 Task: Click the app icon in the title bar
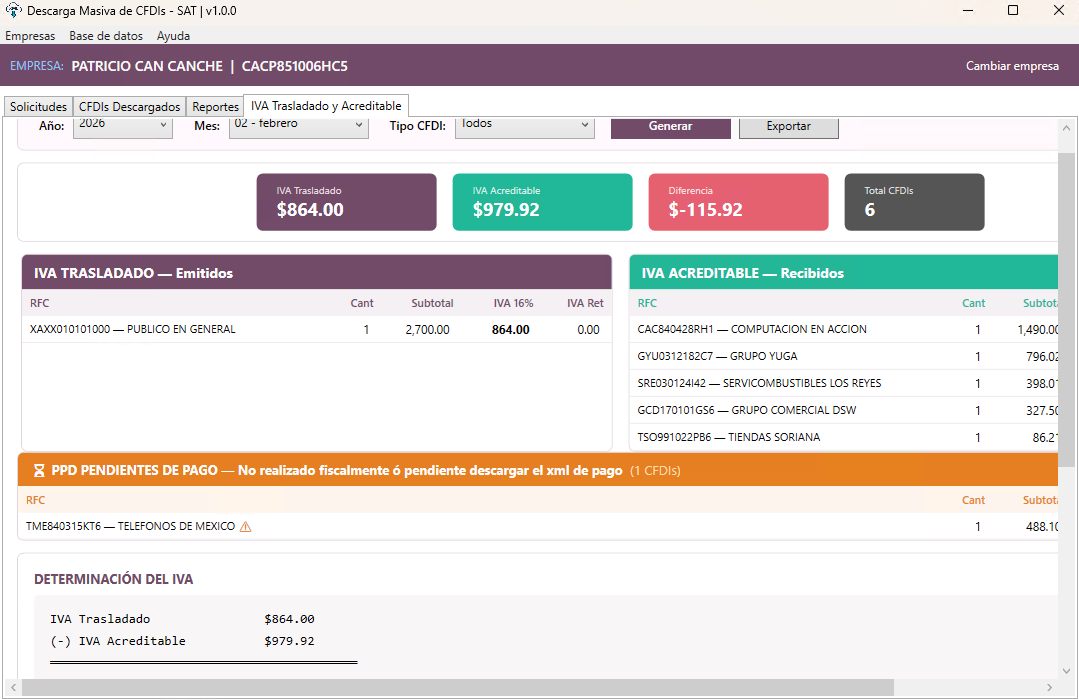pos(13,10)
